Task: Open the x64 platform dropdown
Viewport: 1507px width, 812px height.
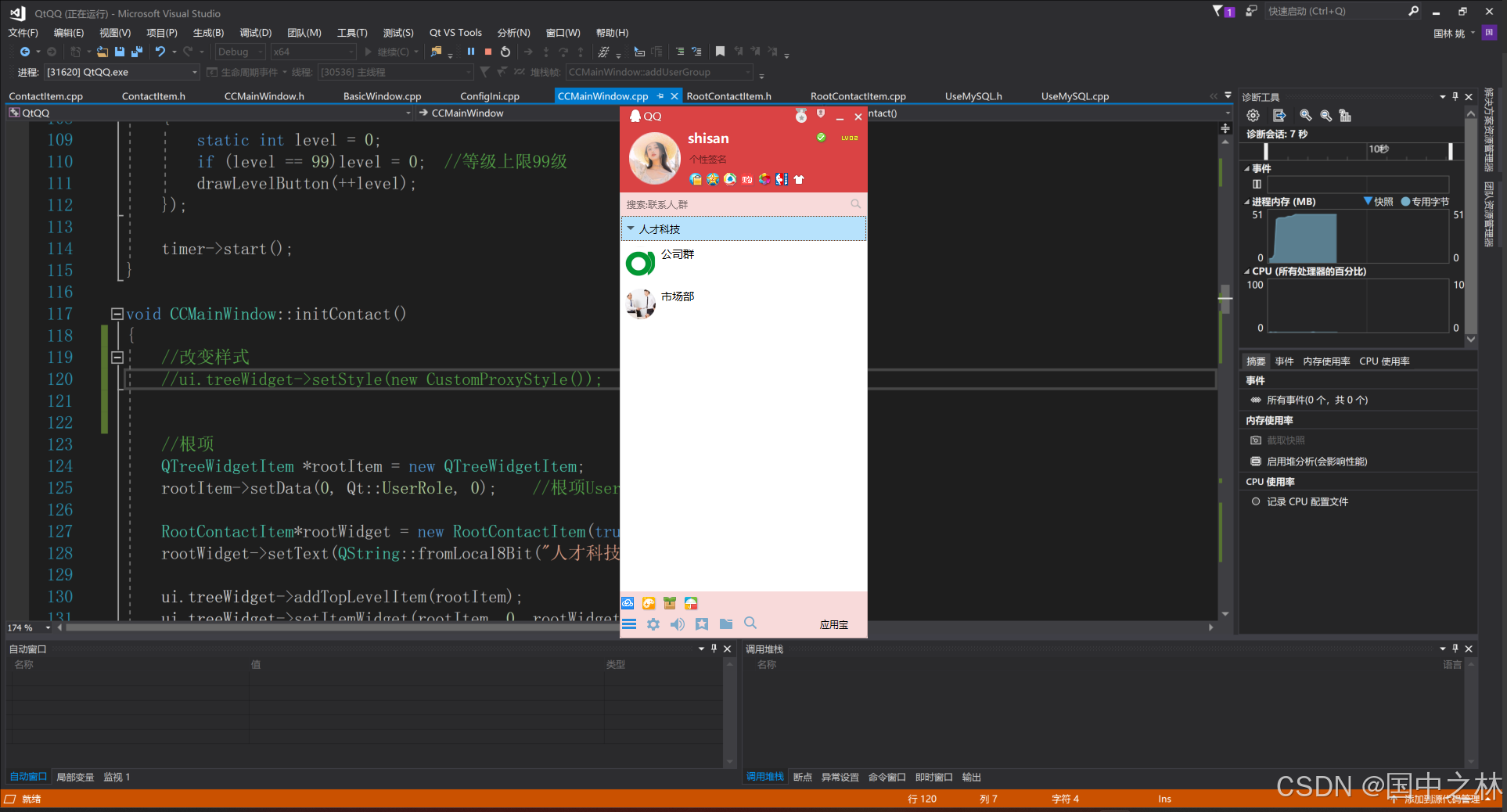Action: point(313,52)
